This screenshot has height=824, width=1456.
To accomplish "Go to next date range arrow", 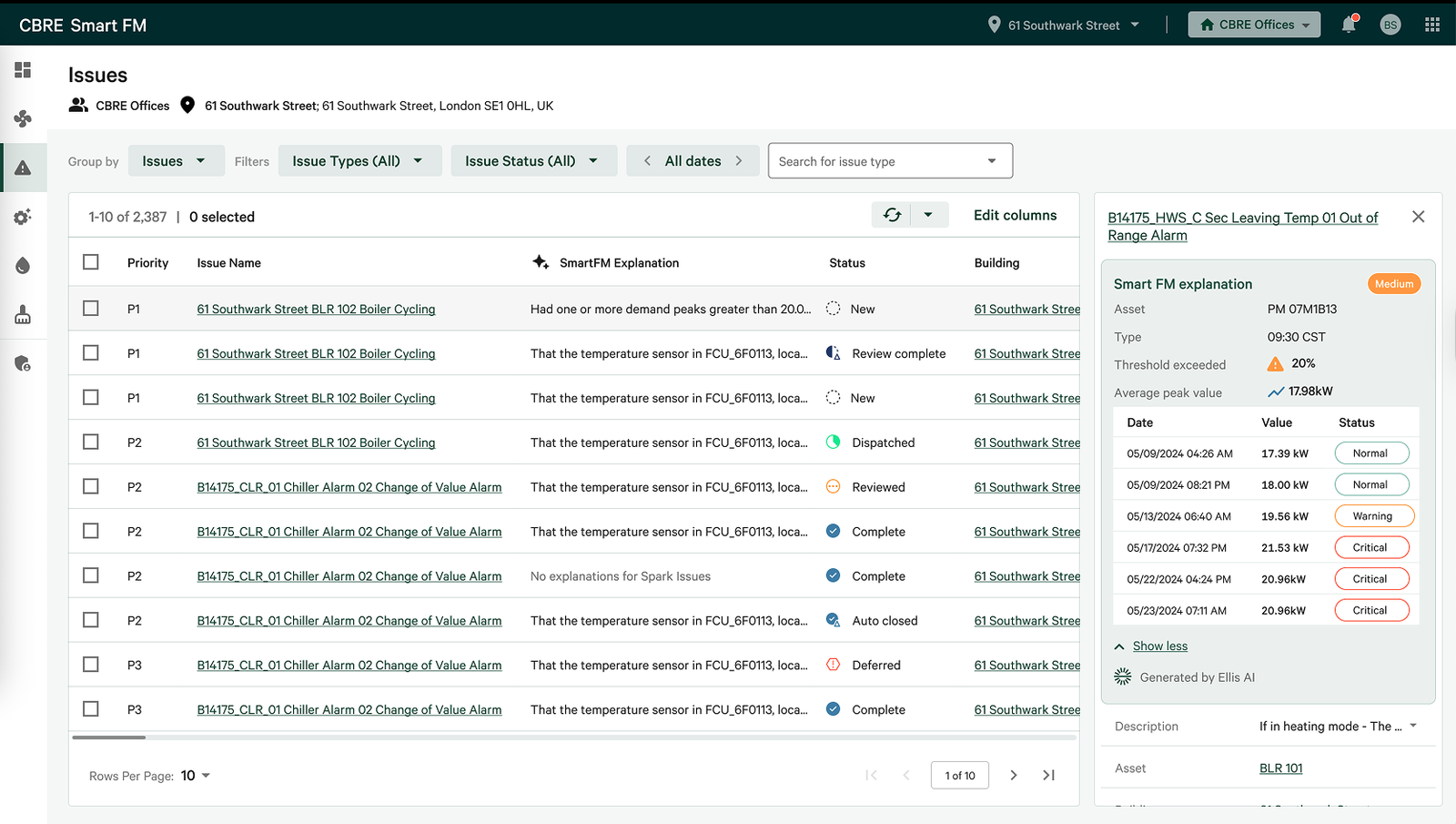I will point(739,161).
